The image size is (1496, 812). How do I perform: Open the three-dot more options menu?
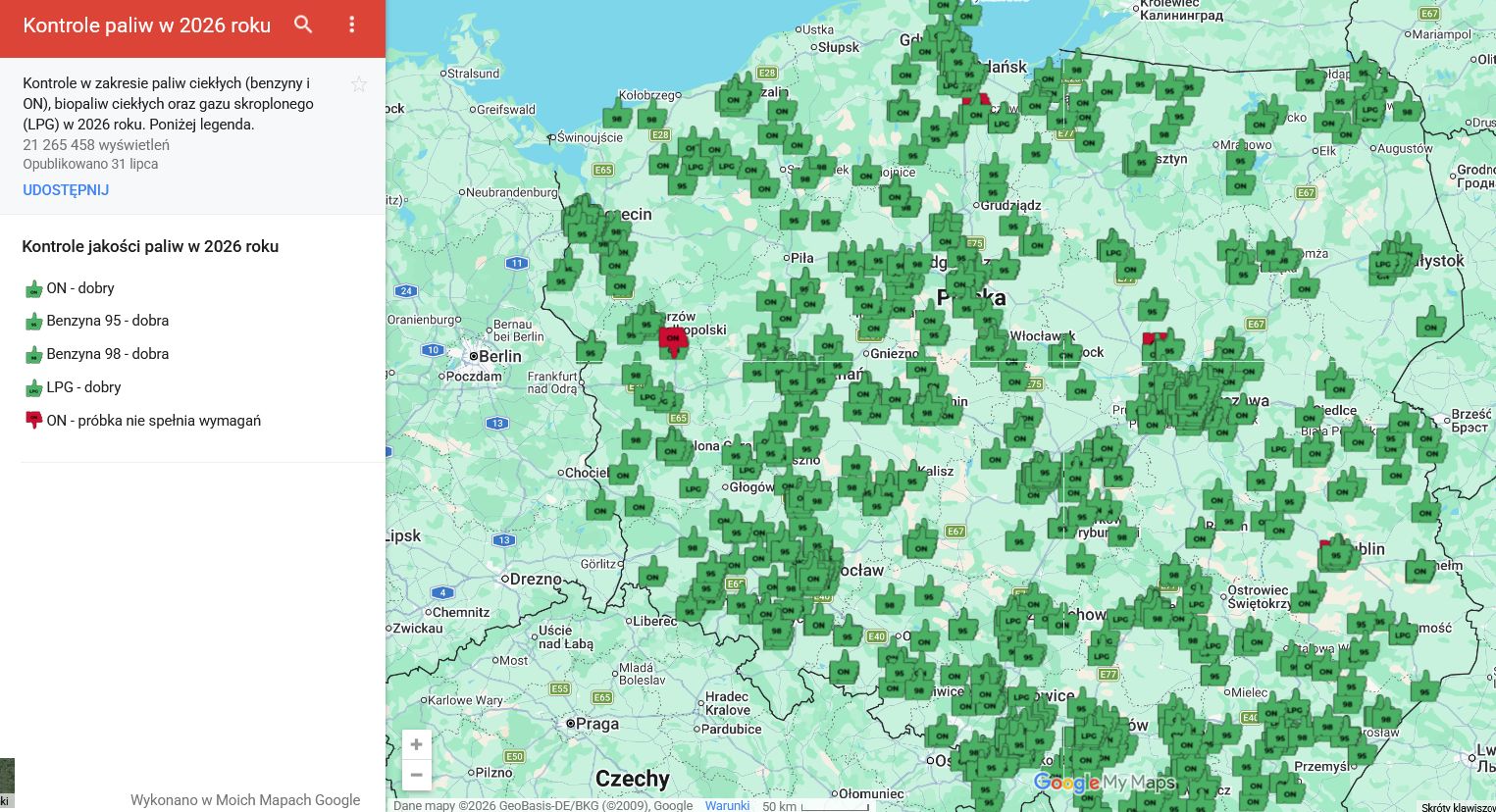click(x=351, y=25)
